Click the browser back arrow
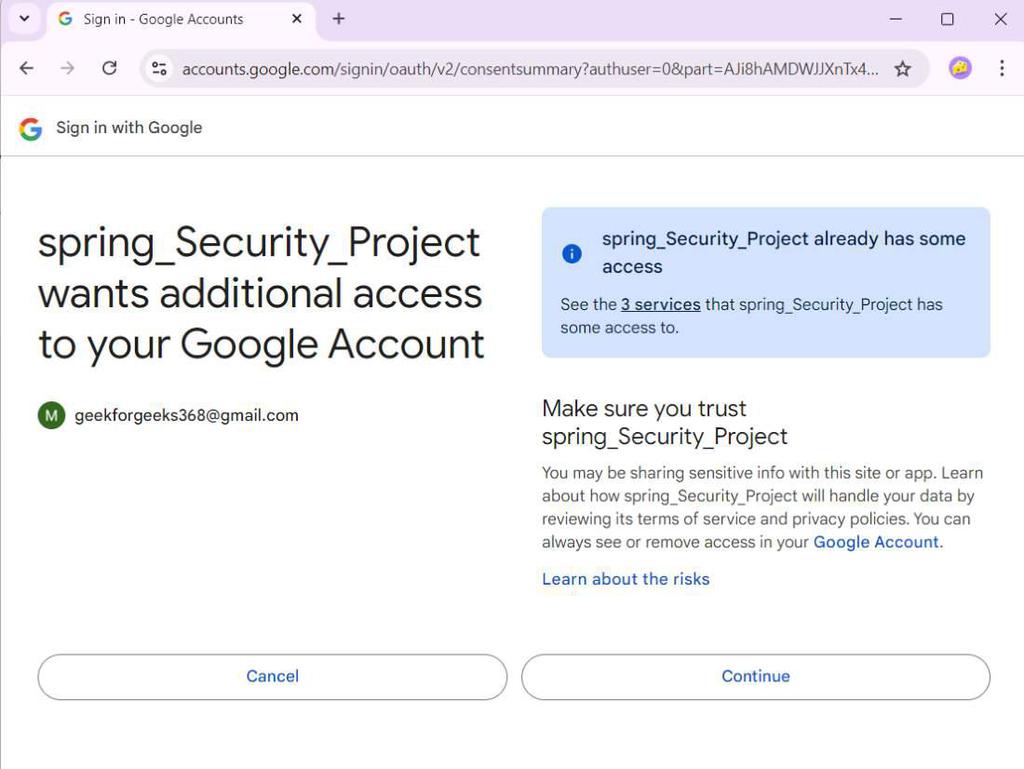 27,69
